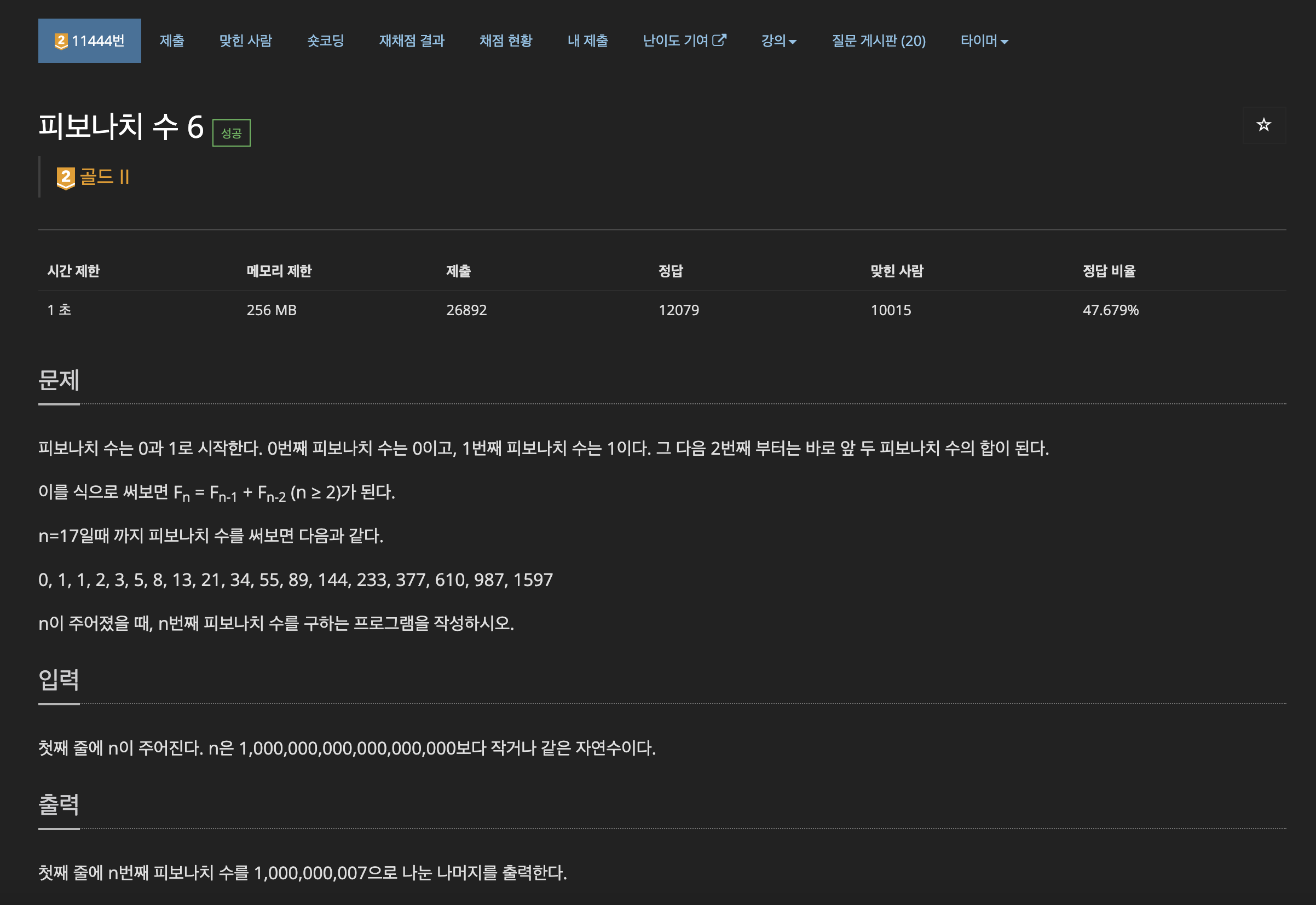
Task: Click external link icon on 난이도 기여
Action: (719, 40)
